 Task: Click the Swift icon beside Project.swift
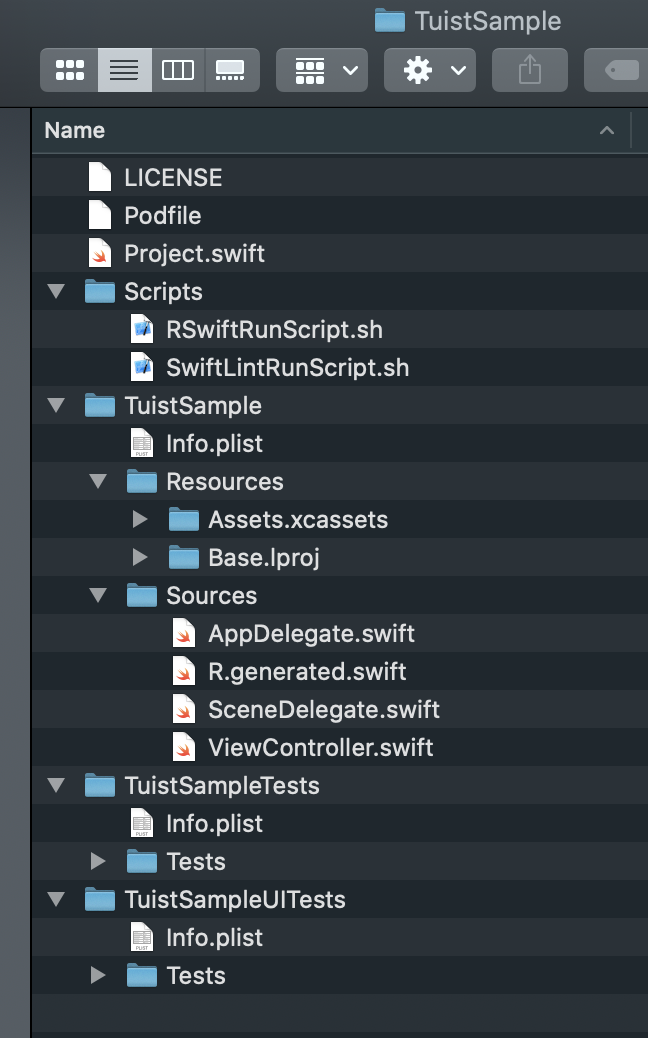point(99,253)
